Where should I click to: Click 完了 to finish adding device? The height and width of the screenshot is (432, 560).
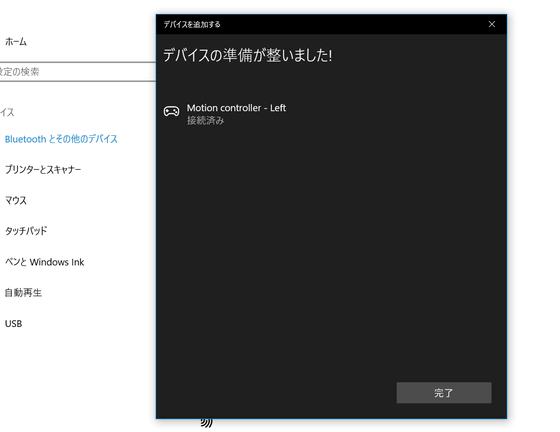coord(444,393)
